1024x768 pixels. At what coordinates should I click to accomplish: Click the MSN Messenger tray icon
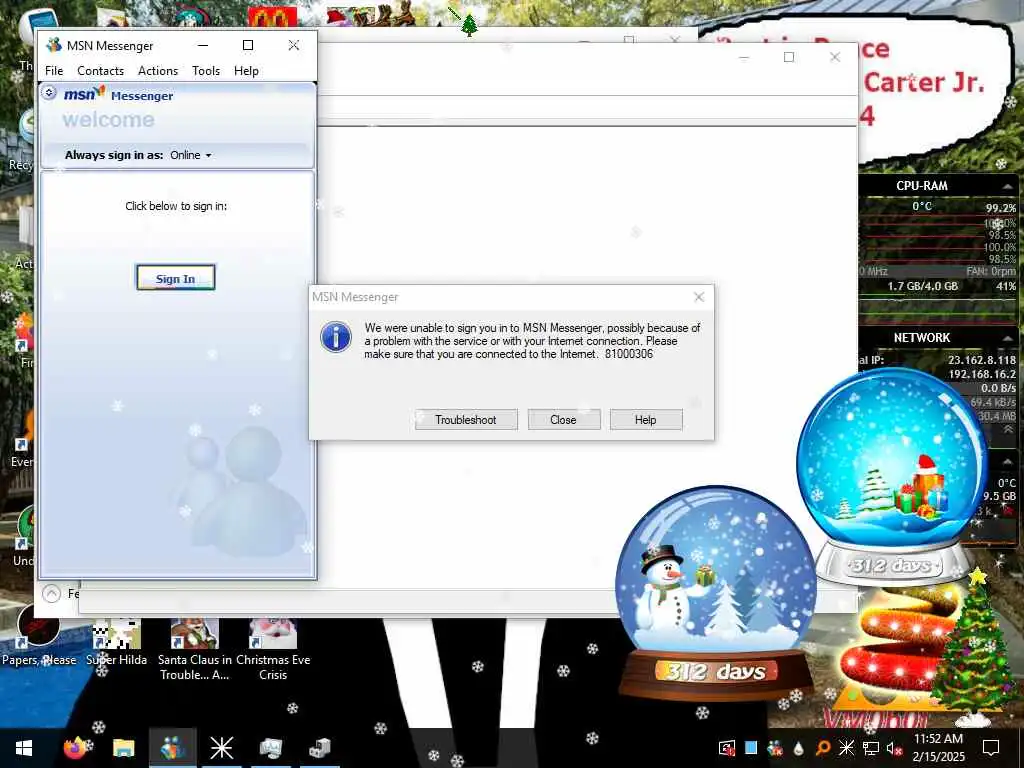775,748
